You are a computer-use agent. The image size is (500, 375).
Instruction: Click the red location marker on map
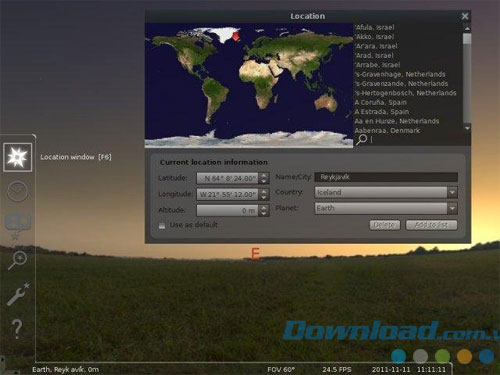pyautogui.click(x=236, y=36)
